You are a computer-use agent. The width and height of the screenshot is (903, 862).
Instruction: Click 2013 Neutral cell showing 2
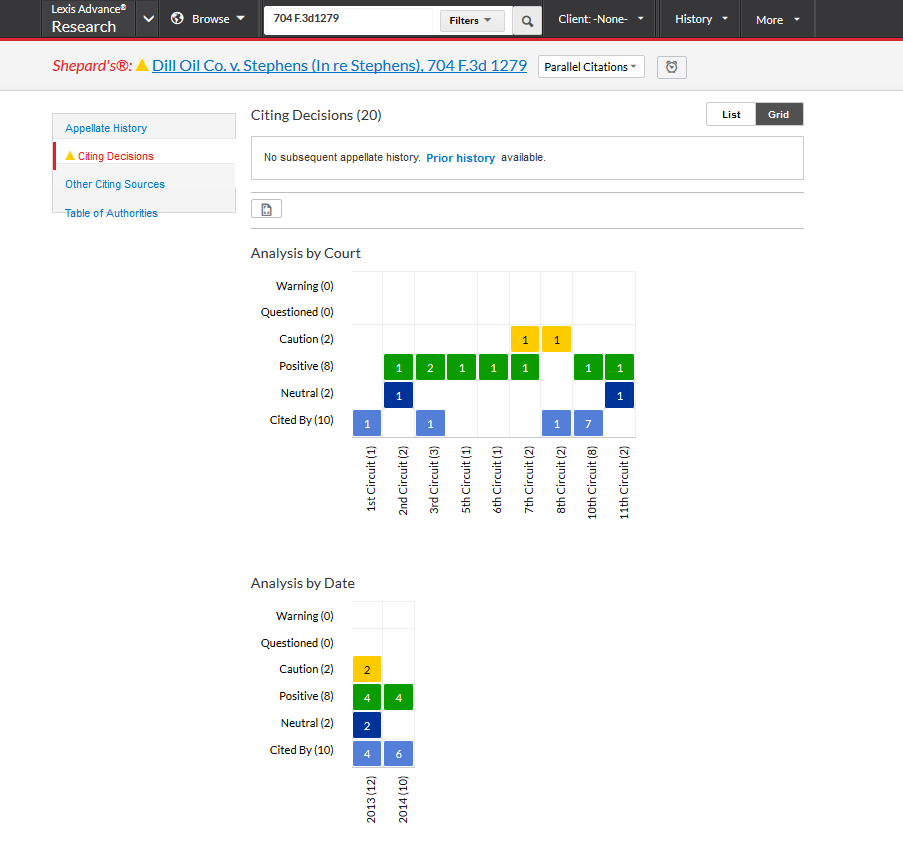[x=367, y=725]
